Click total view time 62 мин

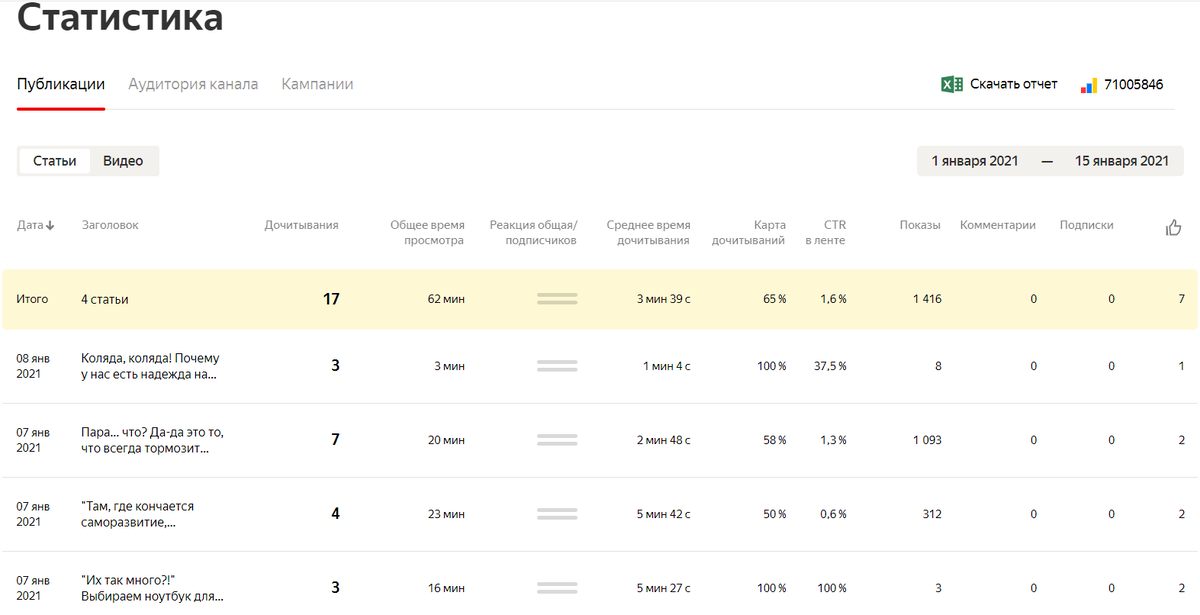click(x=445, y=299)
